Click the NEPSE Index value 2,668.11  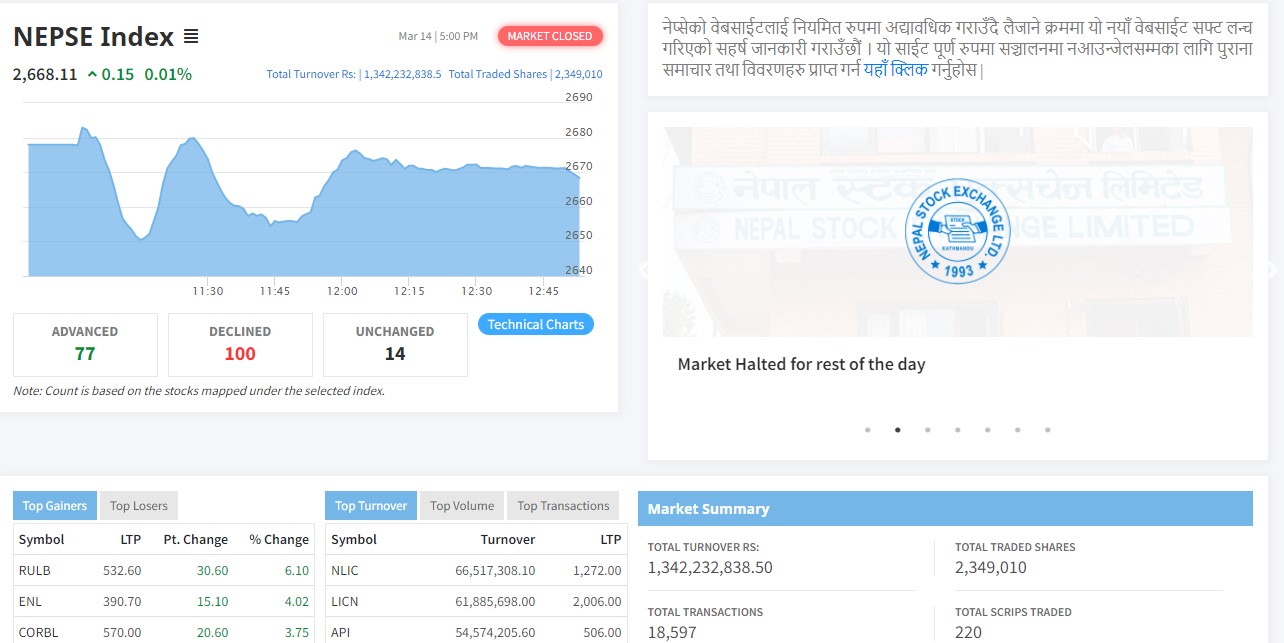click(45, 74)
